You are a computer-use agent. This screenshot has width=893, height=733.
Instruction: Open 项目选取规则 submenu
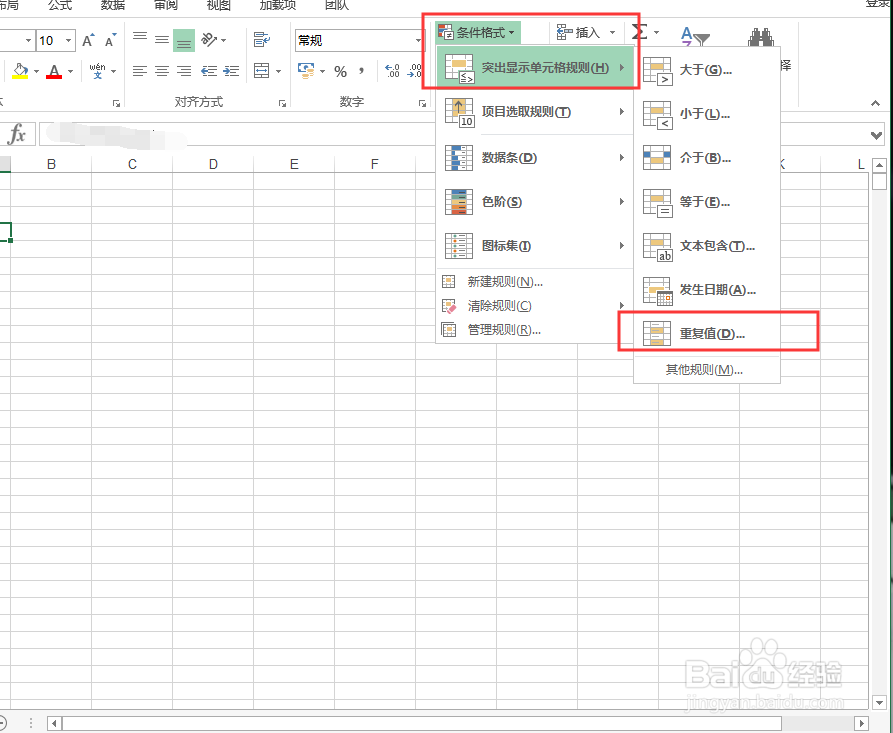click(x=535, y=112)
